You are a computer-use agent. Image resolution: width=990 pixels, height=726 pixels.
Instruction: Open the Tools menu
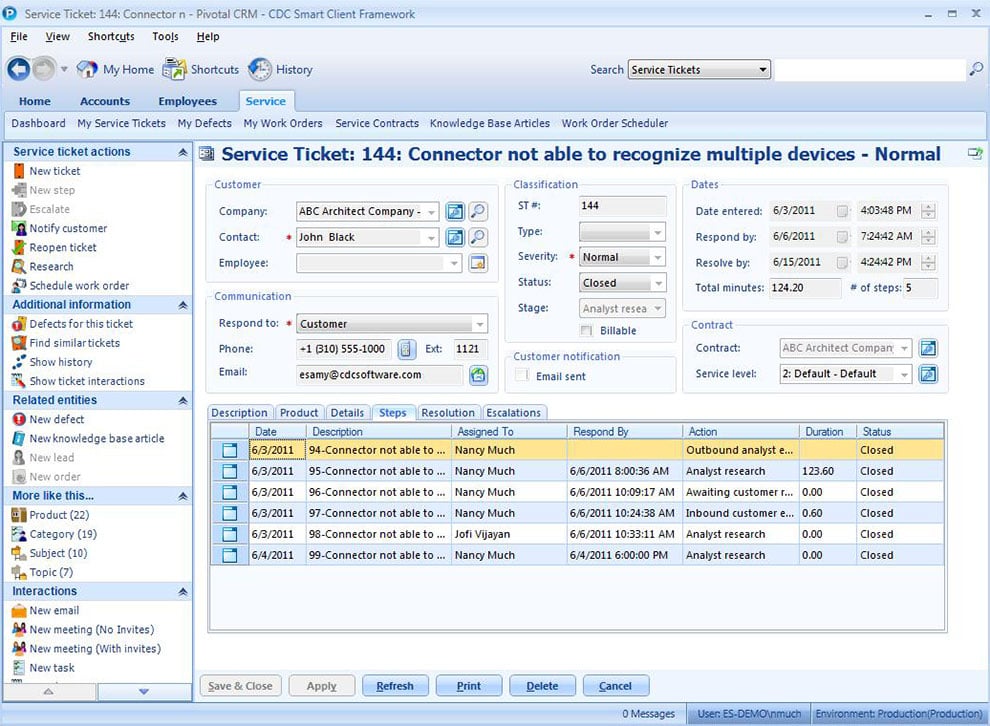(165, 37)
